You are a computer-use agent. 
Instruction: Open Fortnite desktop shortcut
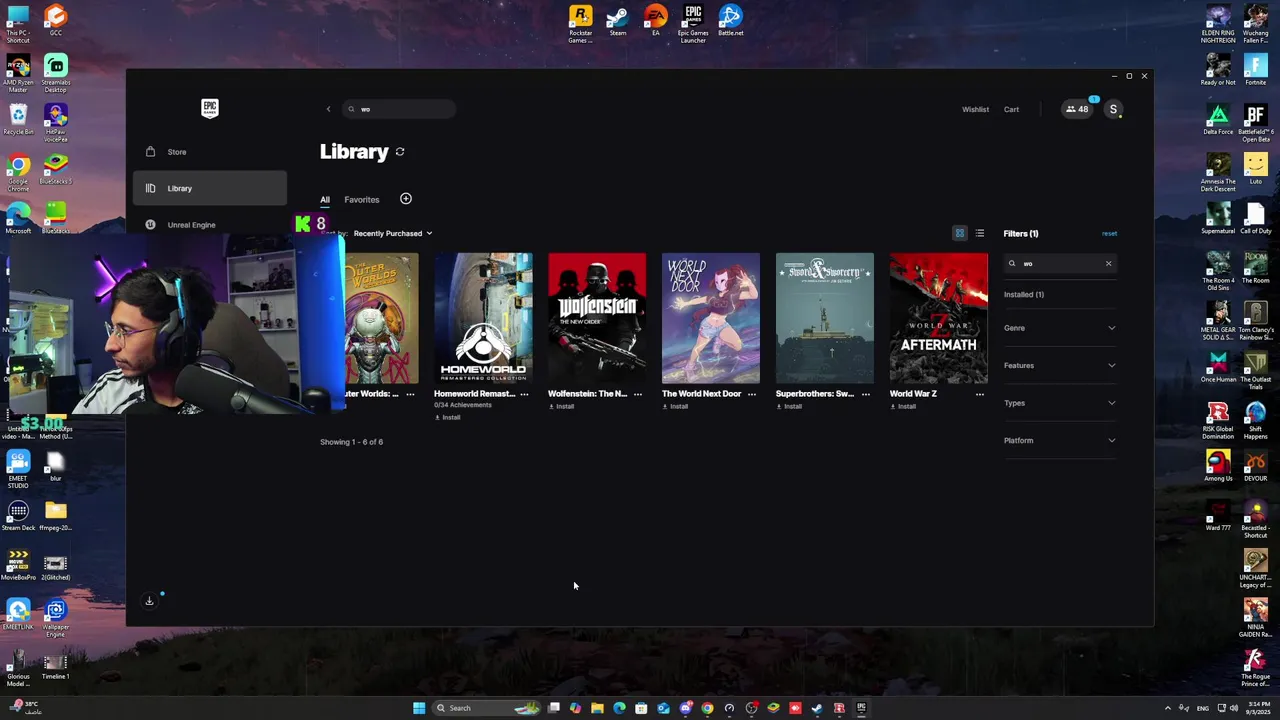pyautogui.click(x=1256, y=71)
